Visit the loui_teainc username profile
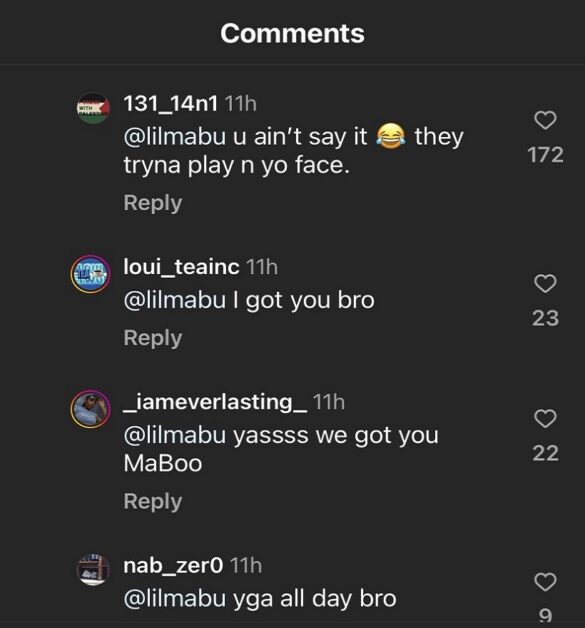The width and height of the screenshot is (585, 628). pyautogui.click(x=181, y=267)
